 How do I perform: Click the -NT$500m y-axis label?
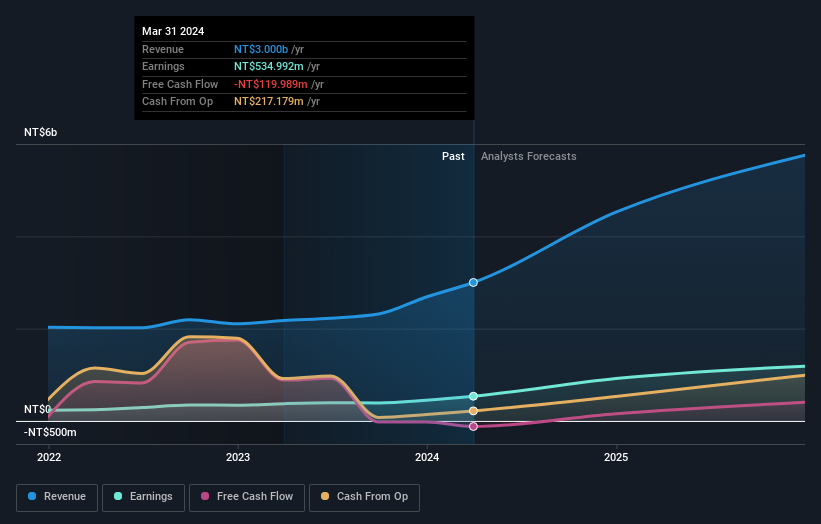click(50, 432)
